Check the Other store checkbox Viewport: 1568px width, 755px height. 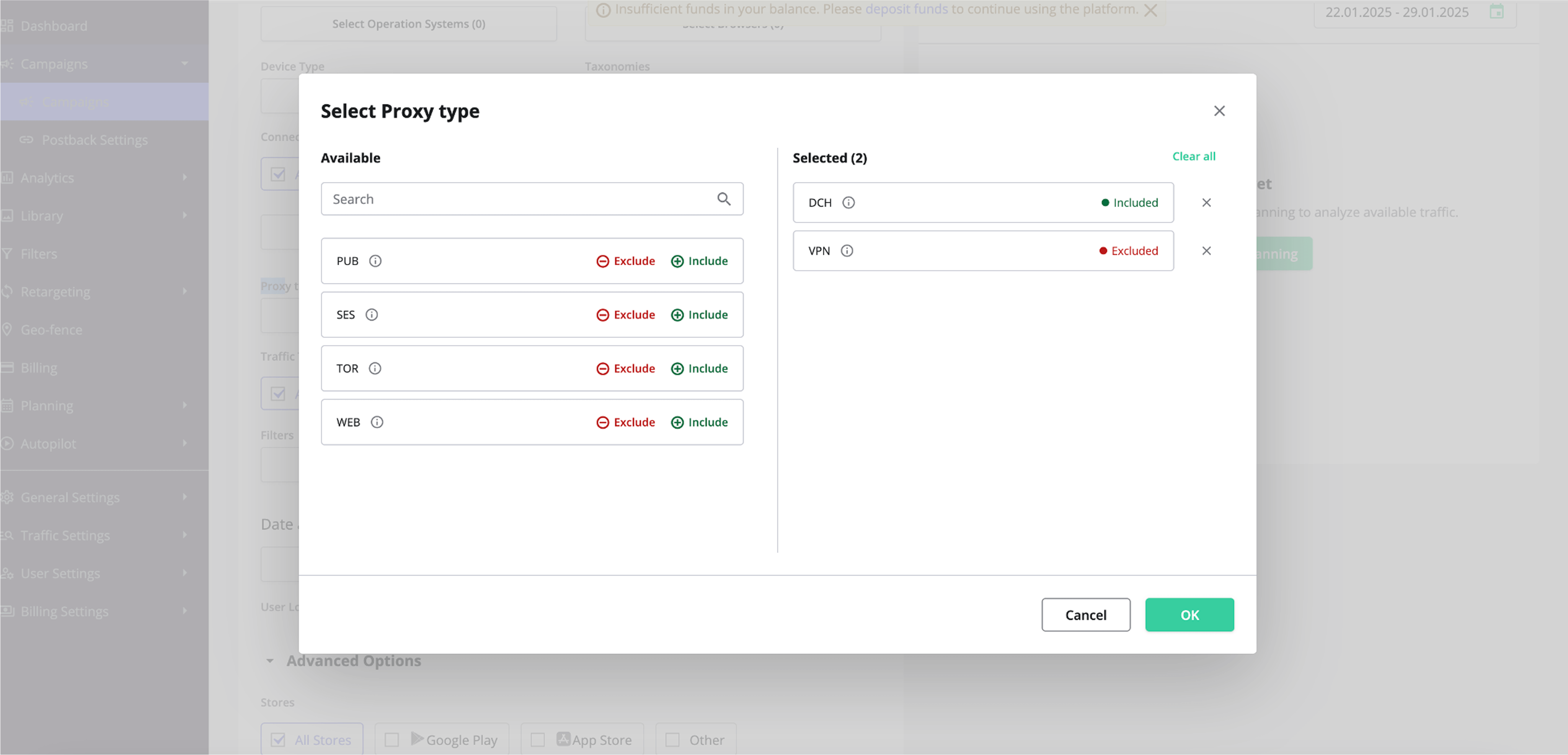point(672,740)
